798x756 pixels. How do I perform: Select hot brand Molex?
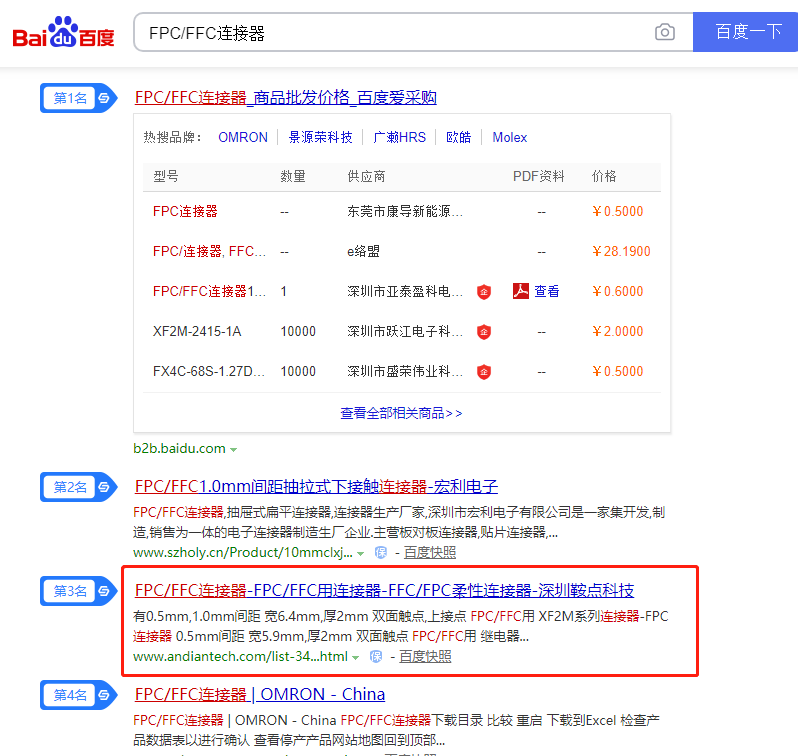(509, 137)
